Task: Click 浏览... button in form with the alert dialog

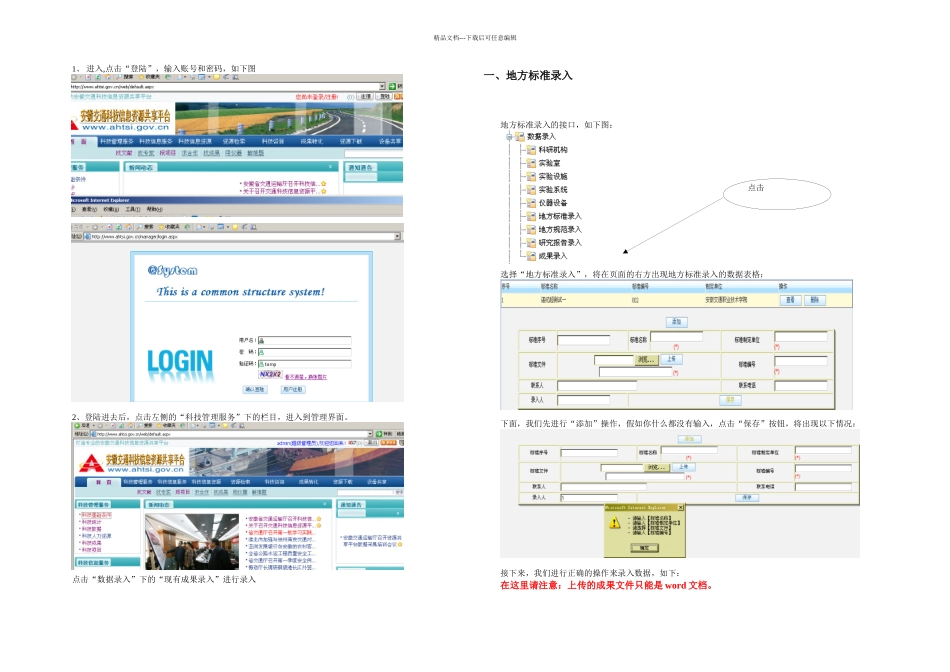Action: coord(655,467)
